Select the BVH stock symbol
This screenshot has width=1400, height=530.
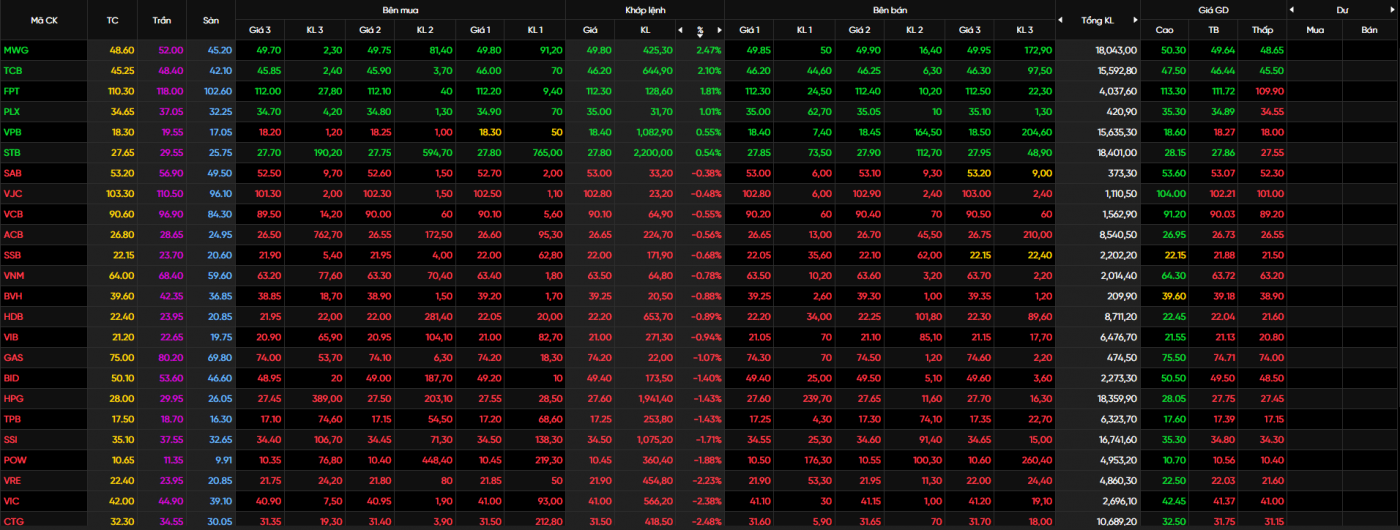(x=13, y=296)
